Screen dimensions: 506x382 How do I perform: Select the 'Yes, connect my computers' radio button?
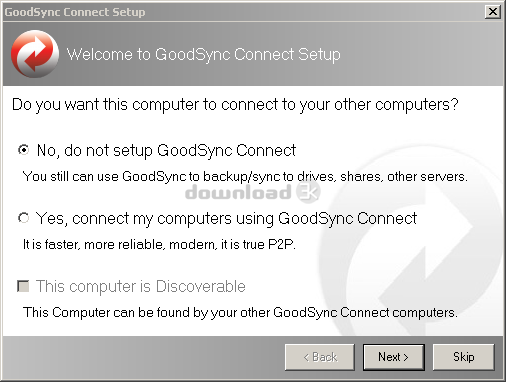click(24, 218)
